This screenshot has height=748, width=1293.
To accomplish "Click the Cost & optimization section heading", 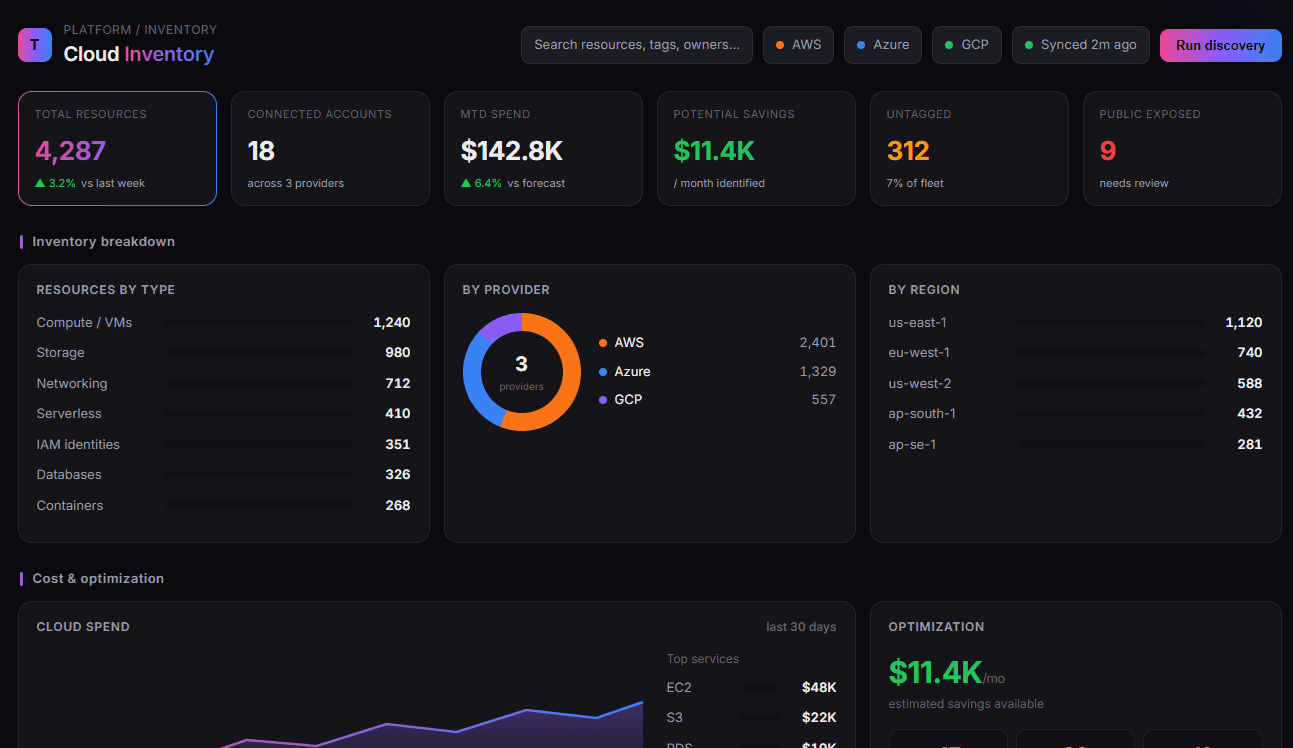I will [x=98, y=578].
